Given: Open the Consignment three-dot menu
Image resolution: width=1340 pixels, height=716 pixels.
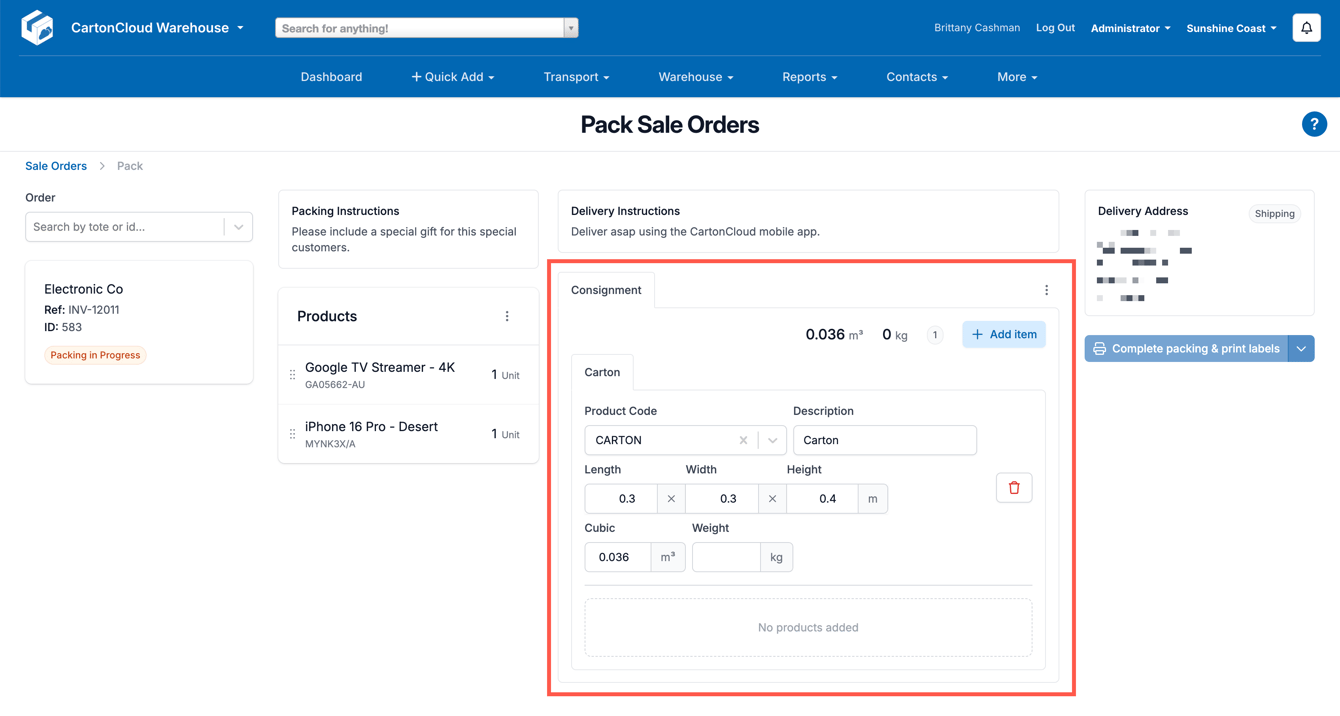Looking at the screenshot, I should point(1047,290).
